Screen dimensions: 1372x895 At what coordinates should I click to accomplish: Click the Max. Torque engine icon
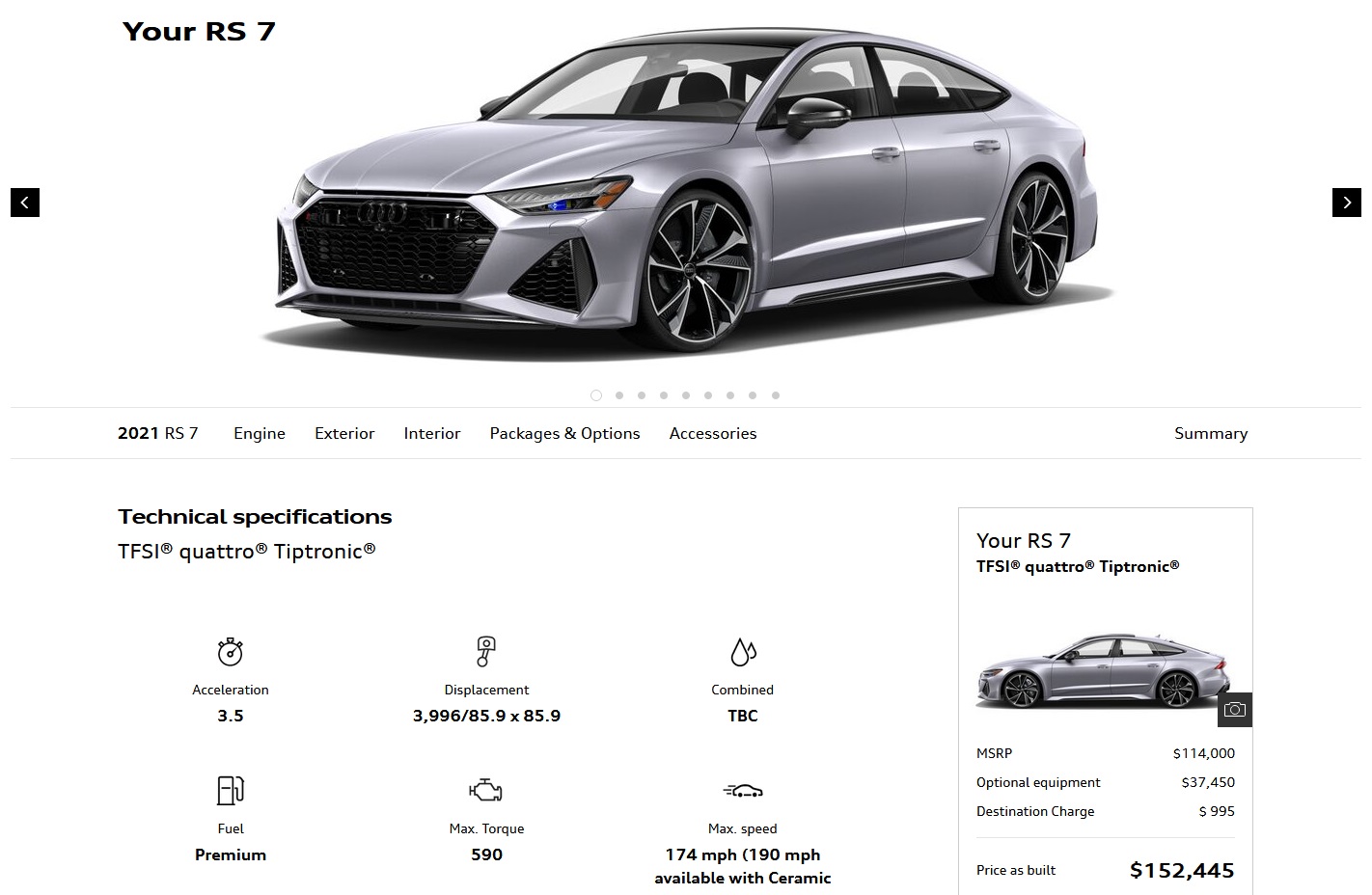click(x=486, y=791)
